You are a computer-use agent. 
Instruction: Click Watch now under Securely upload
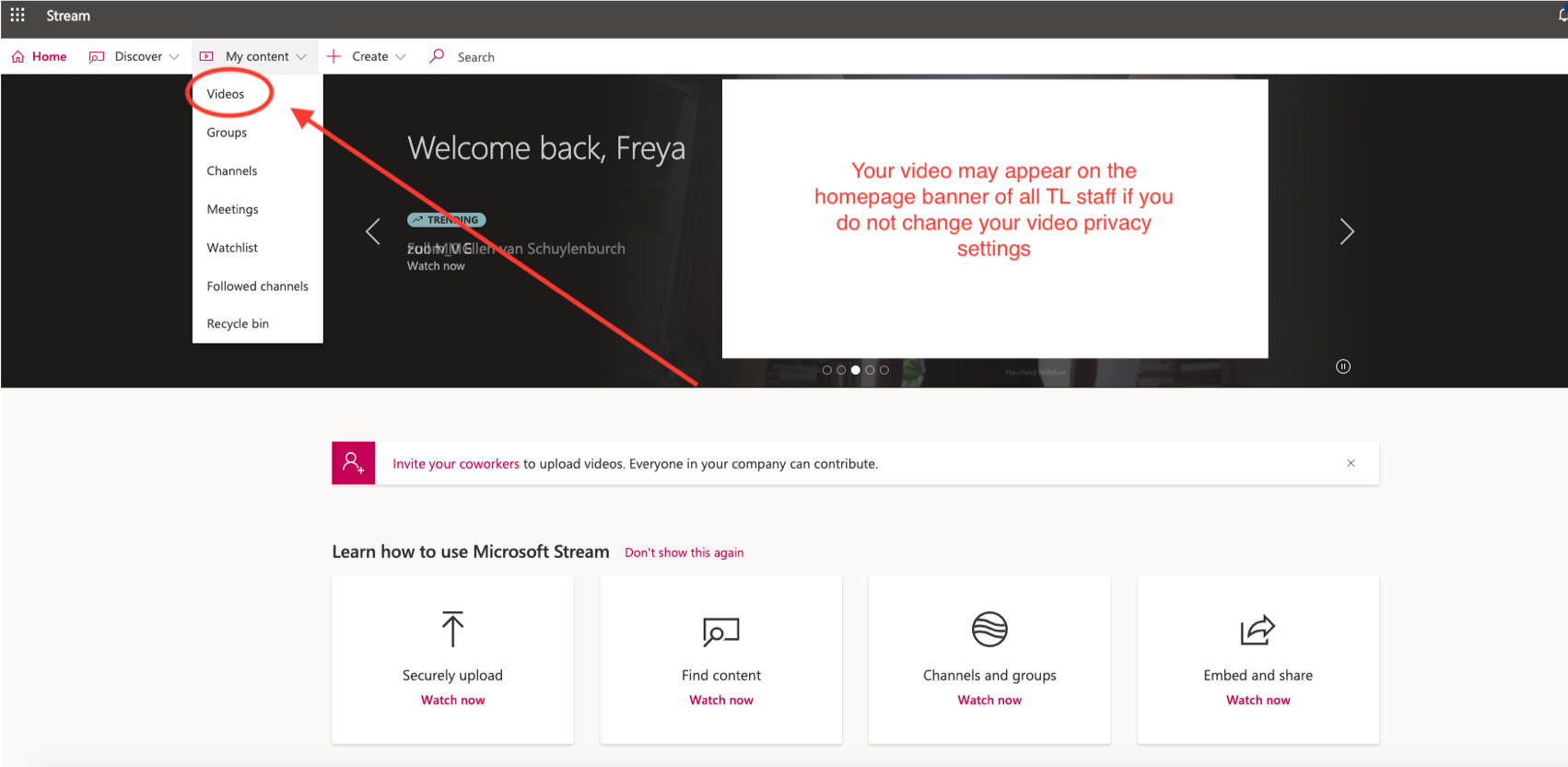click(452, 700)
